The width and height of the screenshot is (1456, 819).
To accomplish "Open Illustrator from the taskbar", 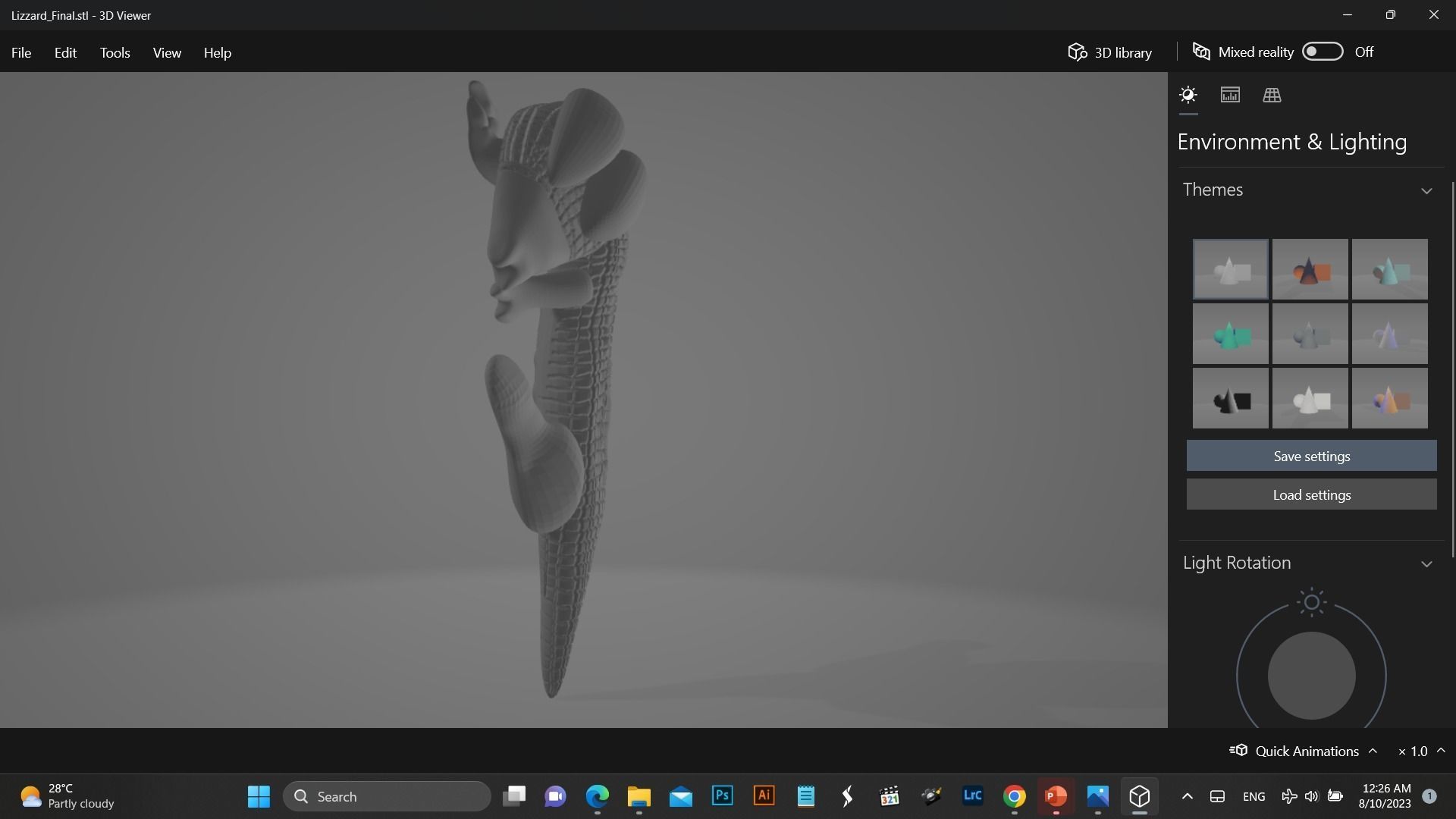I will tap(764, 796).
